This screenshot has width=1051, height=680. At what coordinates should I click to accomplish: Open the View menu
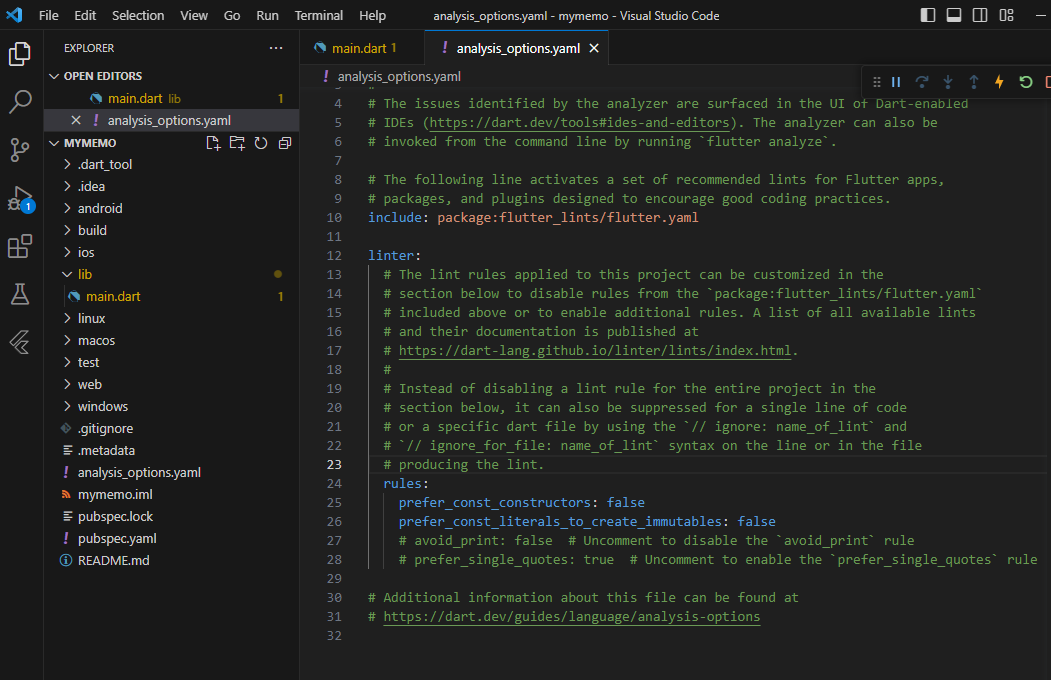(x=194, y=15)
